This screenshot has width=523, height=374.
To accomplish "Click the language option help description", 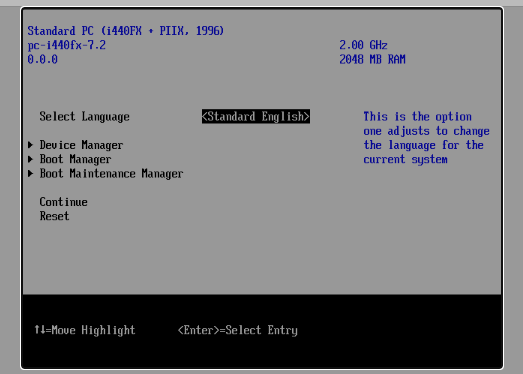I will click(x=426, y=138).
